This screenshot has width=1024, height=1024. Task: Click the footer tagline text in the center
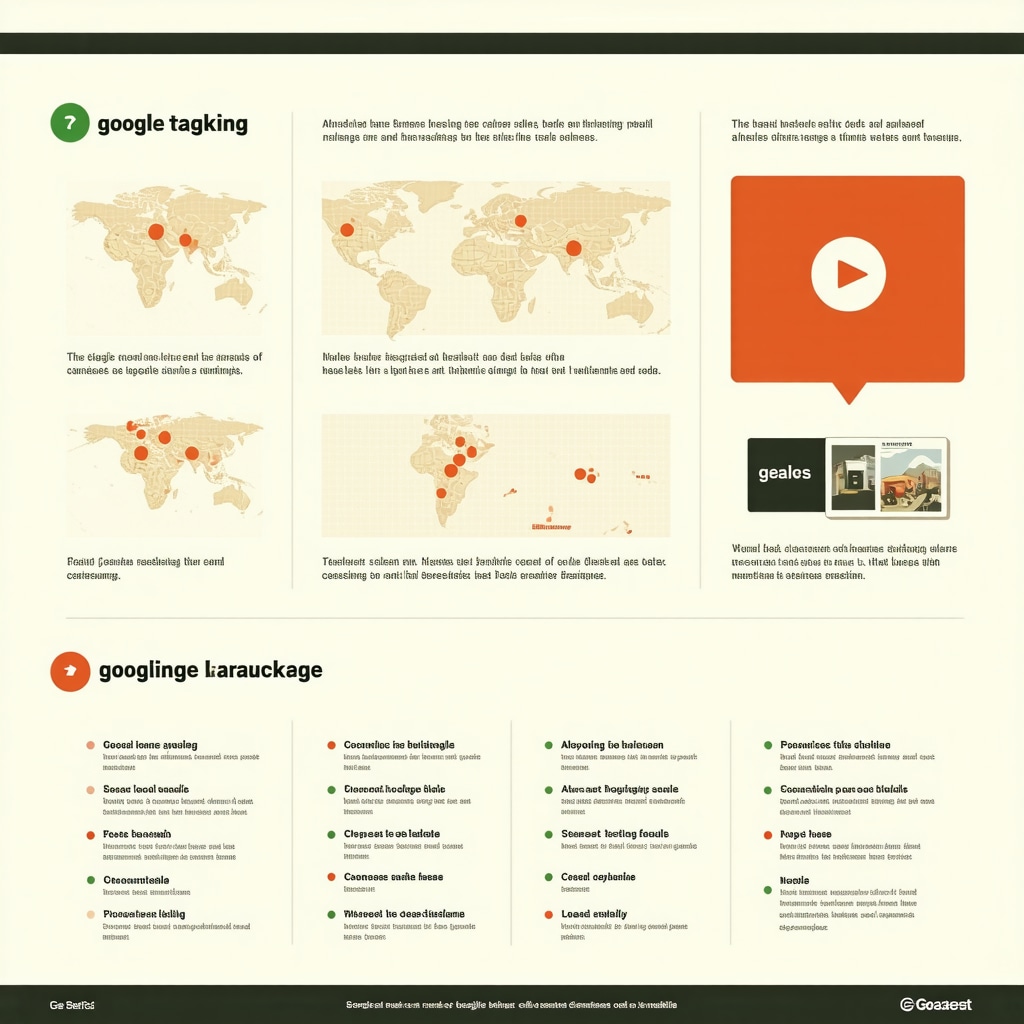pyautogui.click(x=511, y=1005)
